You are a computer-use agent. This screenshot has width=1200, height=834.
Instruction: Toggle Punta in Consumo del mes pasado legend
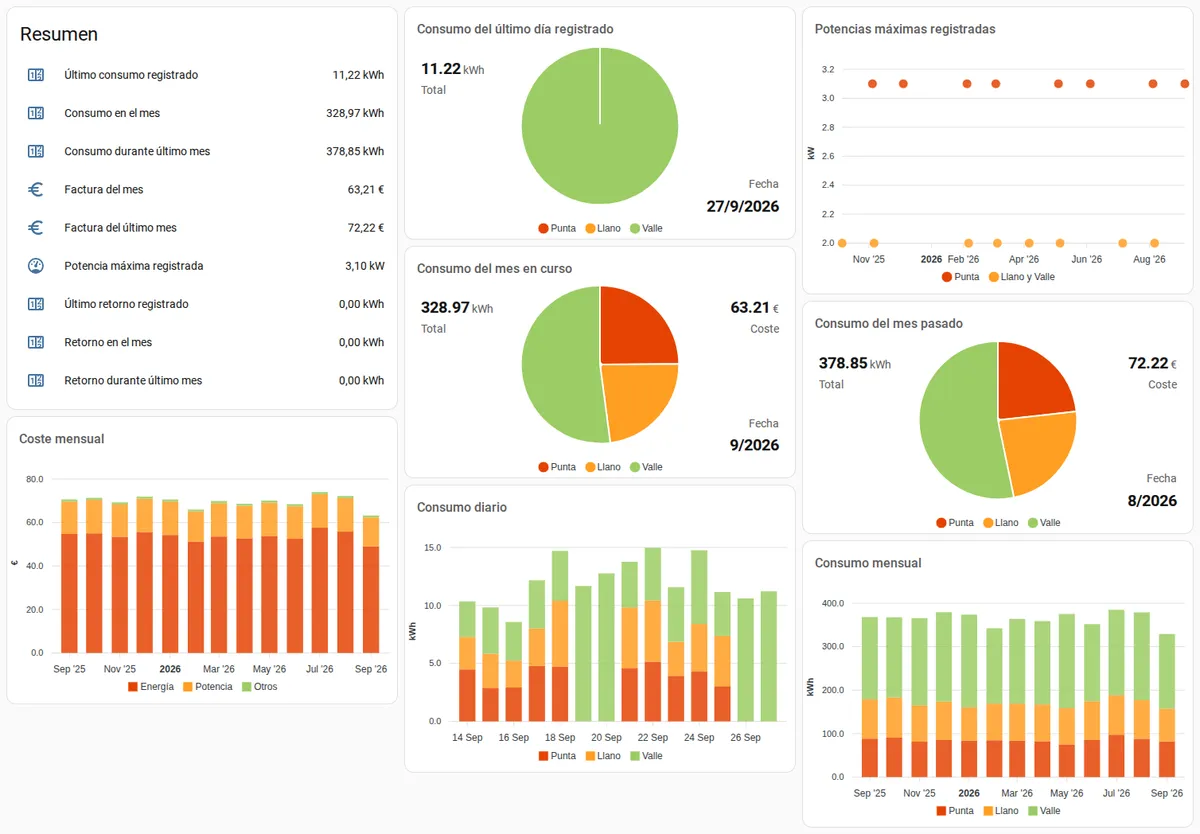click(955, 523)
